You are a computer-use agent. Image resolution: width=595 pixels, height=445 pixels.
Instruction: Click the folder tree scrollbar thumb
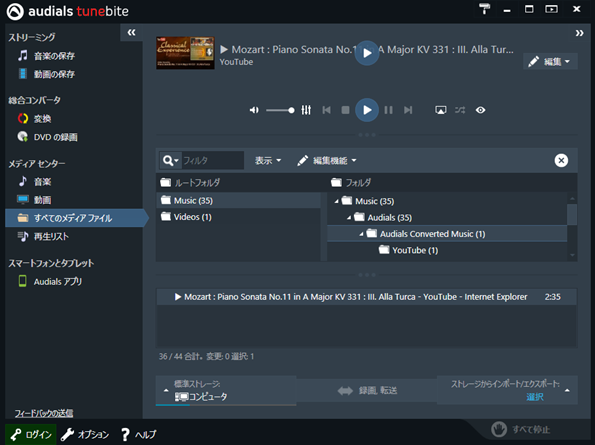point(572,215)
